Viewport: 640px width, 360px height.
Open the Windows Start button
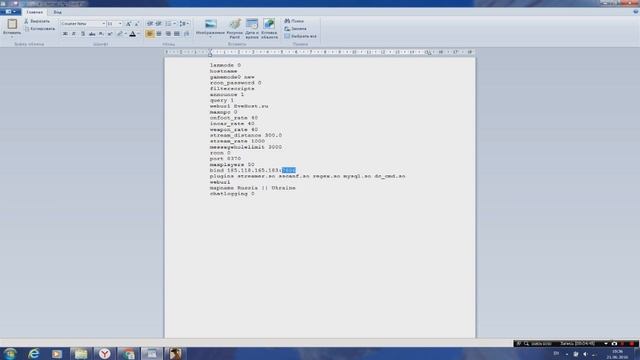[x=10, y=353]
